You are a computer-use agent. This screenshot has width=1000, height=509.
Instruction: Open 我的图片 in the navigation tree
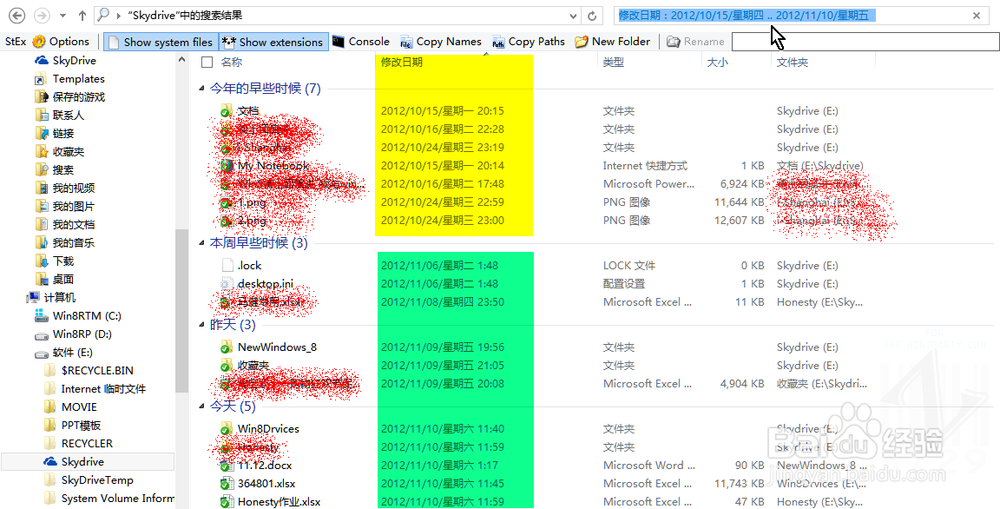click(64, 207)
